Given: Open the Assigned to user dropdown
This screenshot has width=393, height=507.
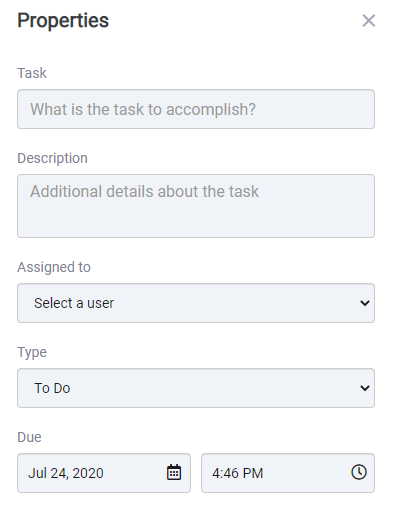Looking at the screenshot, I should tap(196, 303).
